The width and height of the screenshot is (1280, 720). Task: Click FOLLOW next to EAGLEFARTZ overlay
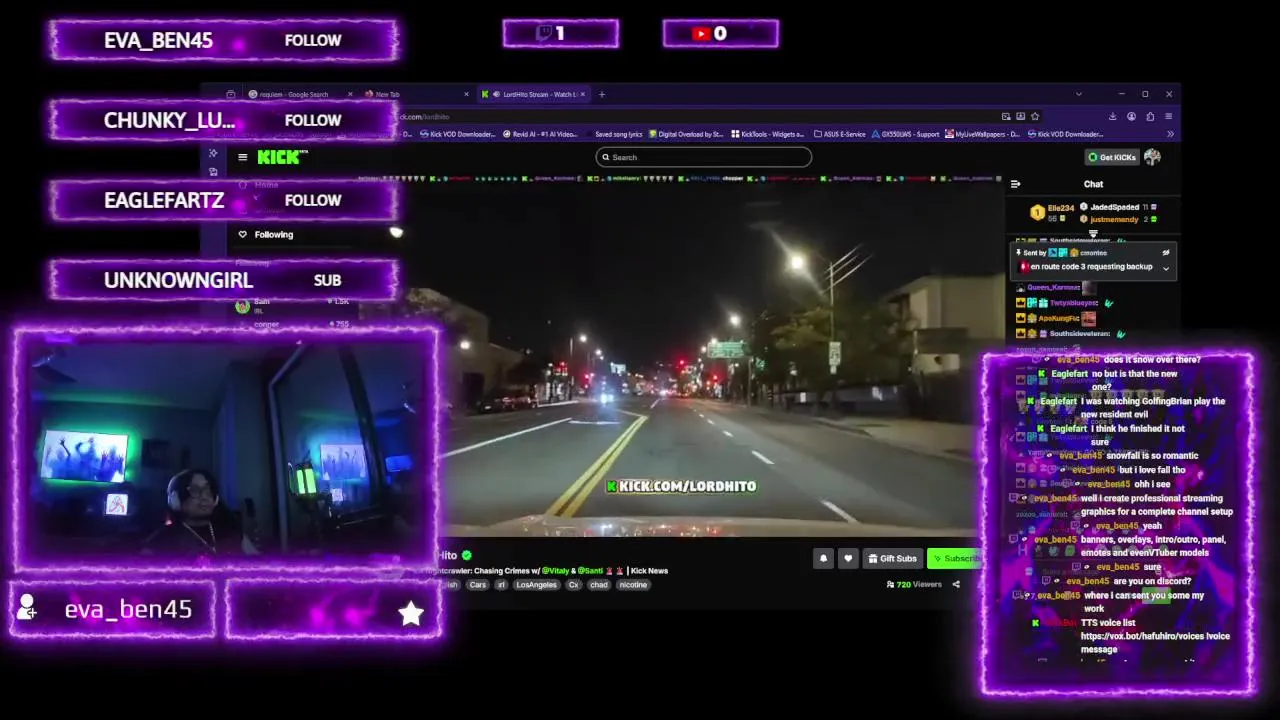[313, 200]
